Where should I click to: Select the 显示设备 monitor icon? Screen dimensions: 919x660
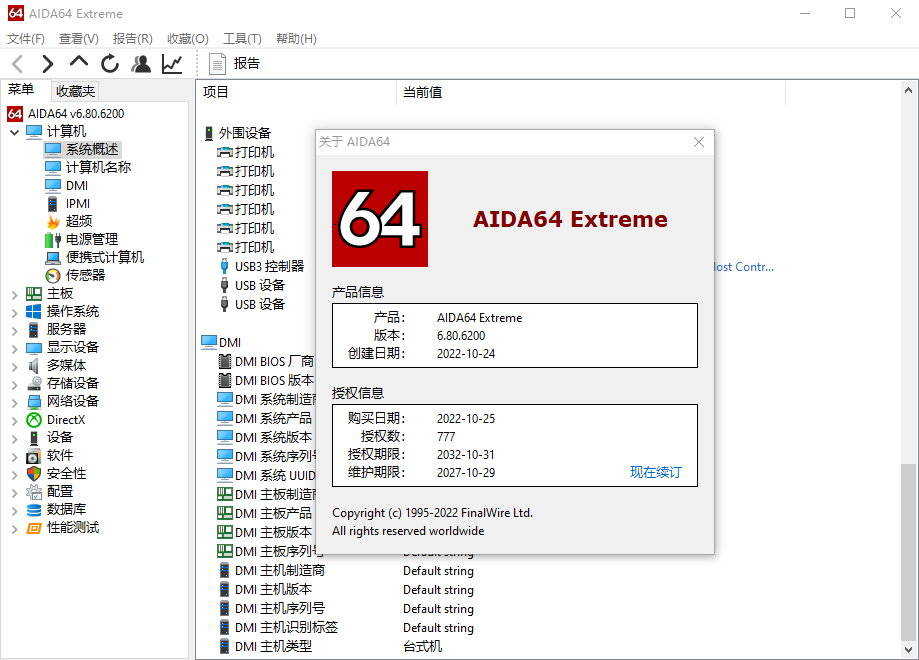[34, 348]
